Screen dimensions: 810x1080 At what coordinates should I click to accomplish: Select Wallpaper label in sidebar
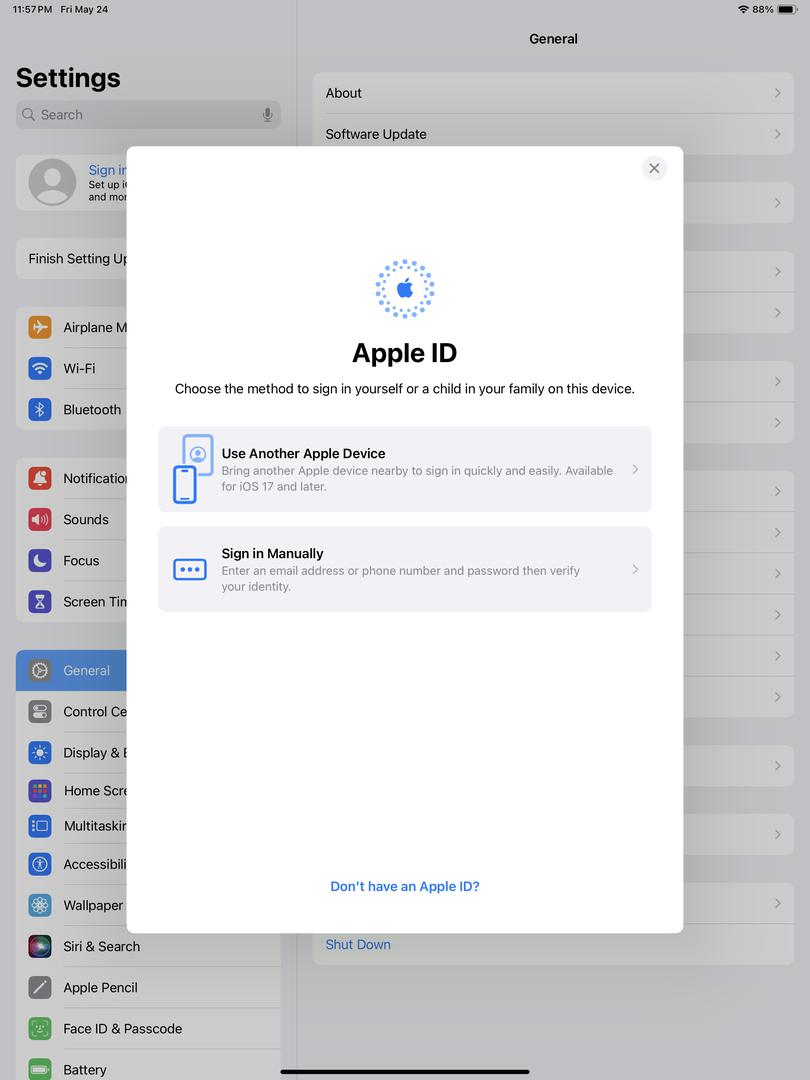93,905
